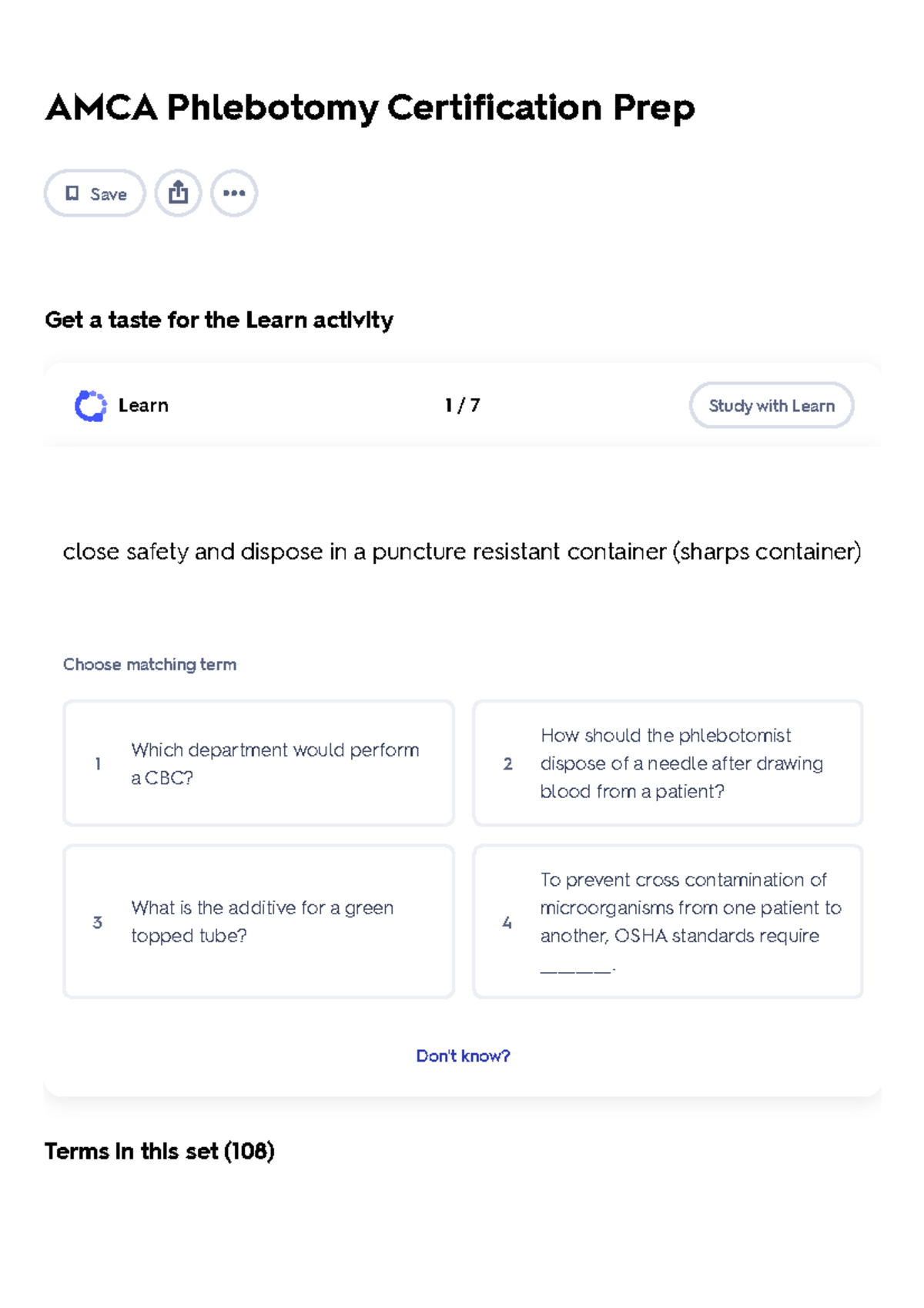This screenshot has height=1308, width=924.
Task: Share this flashcard set
Action: 178,193
